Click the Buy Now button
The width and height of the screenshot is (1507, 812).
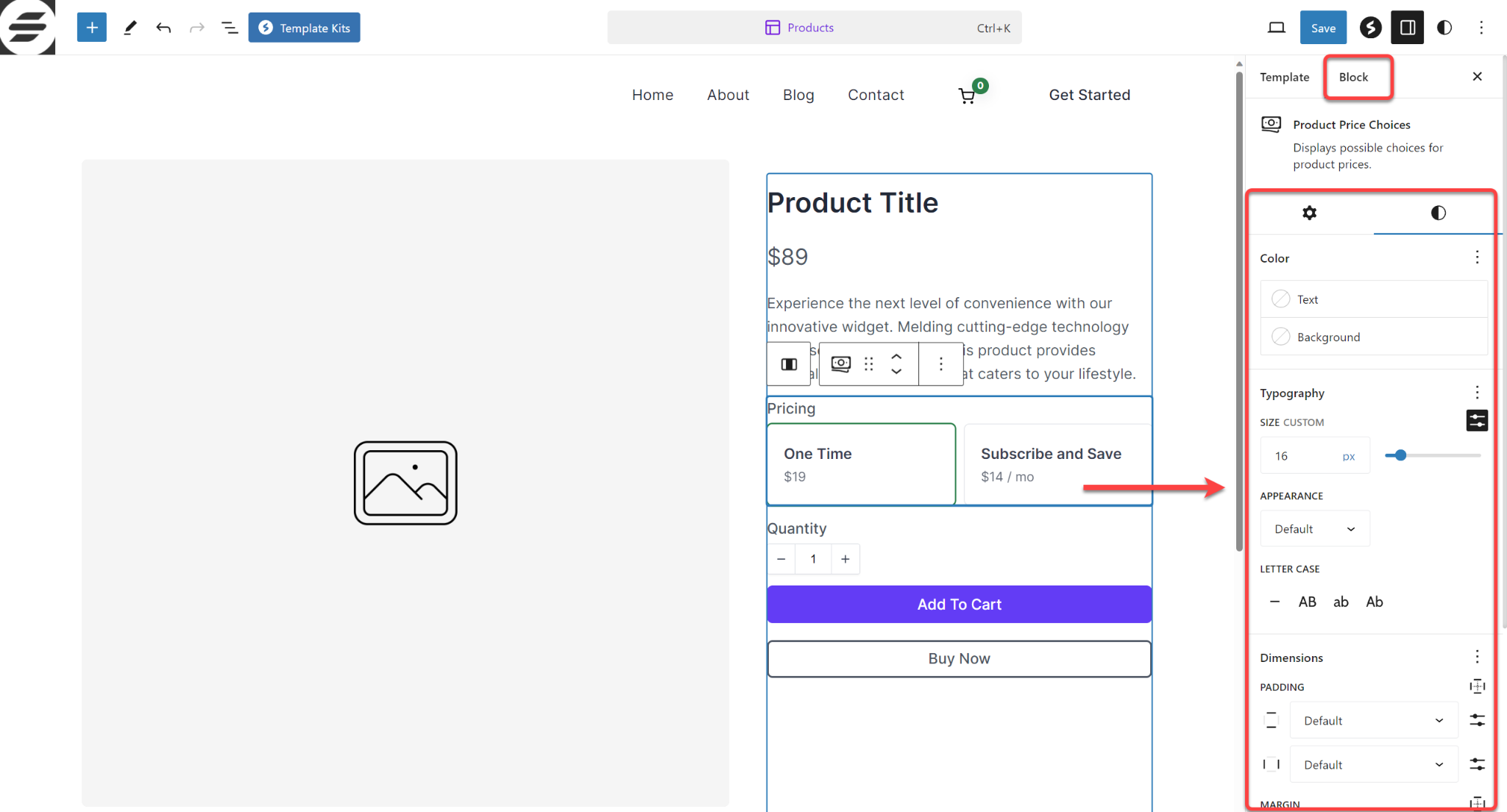958,658
